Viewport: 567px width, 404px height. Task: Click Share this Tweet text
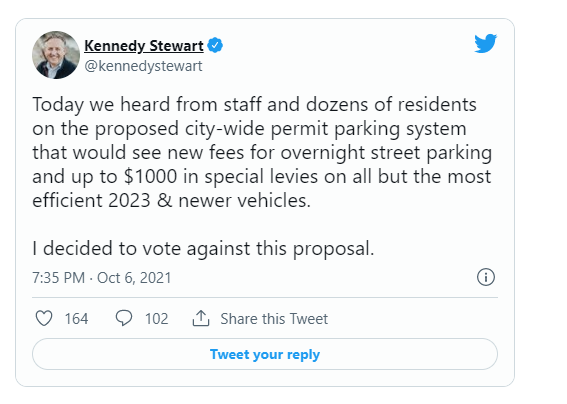[274, 319]
